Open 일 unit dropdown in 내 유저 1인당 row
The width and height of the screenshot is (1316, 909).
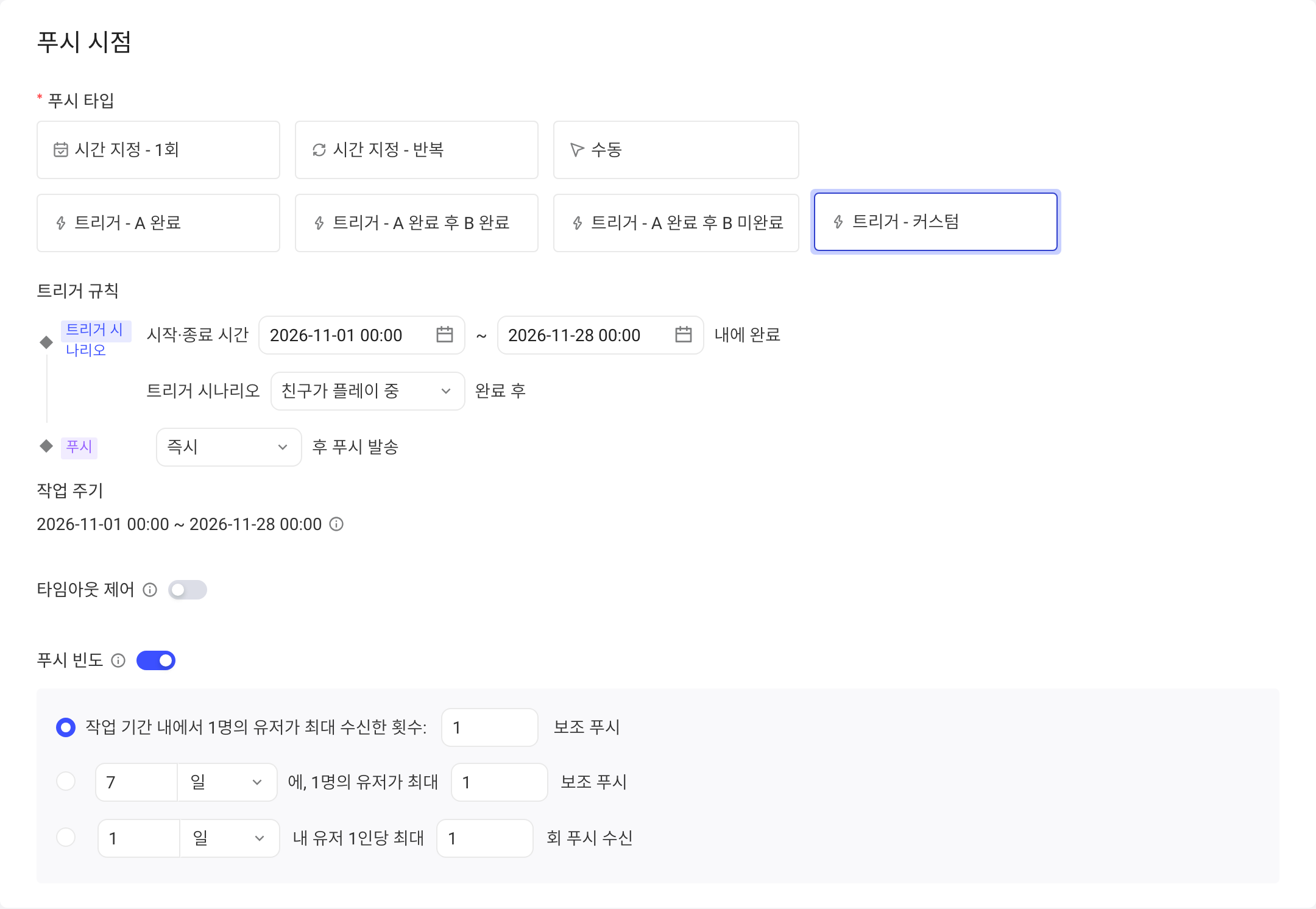[x=230, y=838]
